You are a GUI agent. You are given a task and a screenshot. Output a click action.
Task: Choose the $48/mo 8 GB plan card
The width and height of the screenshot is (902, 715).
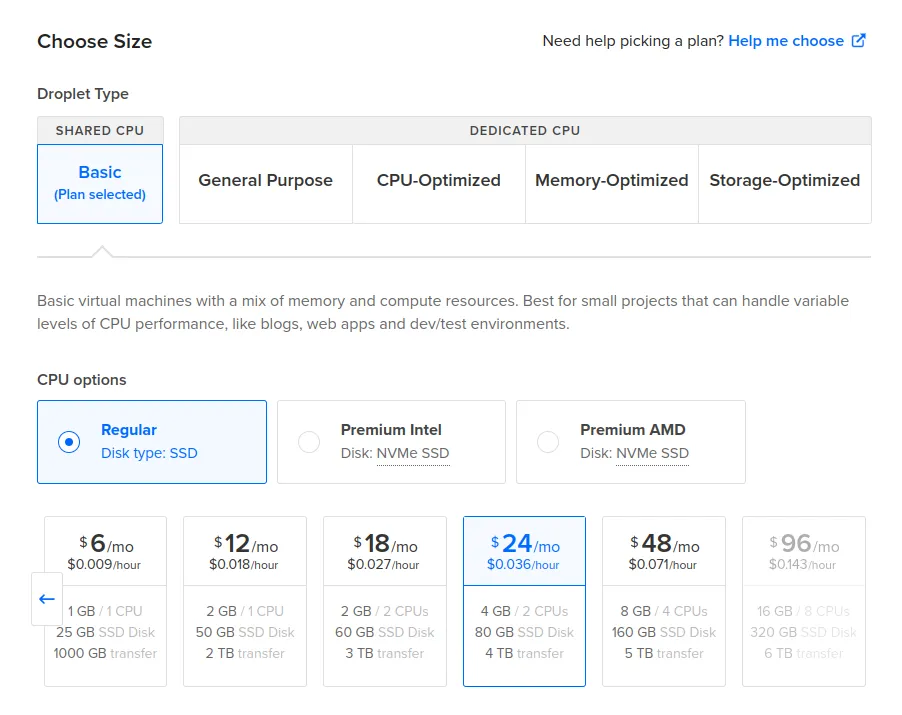click(664, 601)
